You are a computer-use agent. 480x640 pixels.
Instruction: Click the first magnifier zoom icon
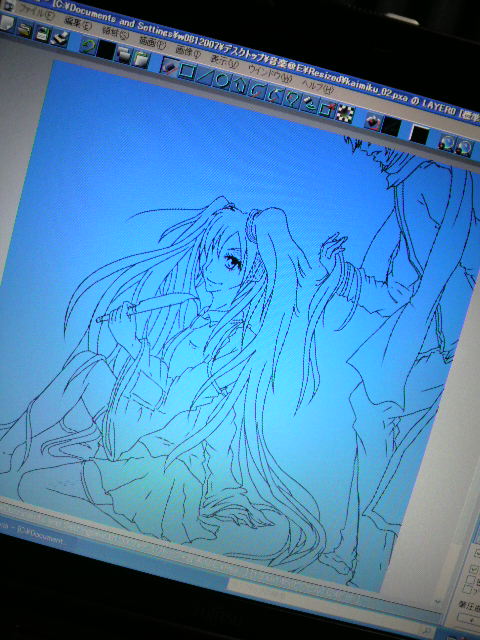coord(447,142)
